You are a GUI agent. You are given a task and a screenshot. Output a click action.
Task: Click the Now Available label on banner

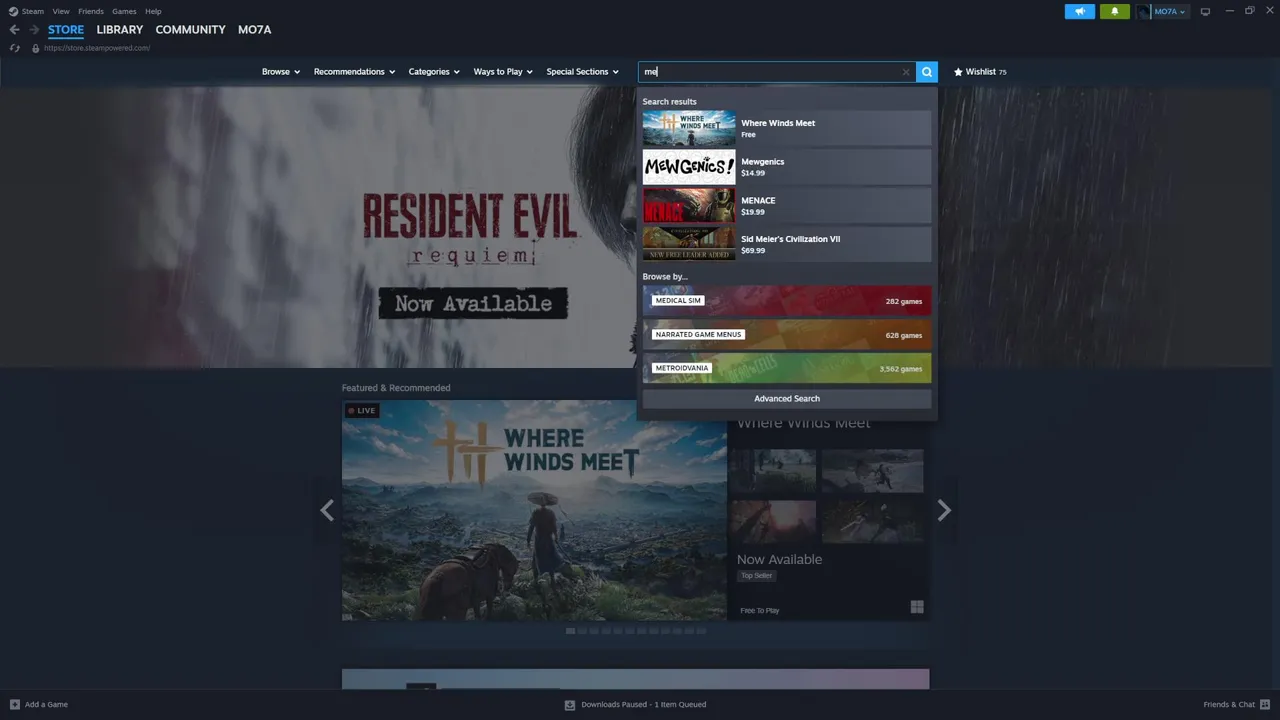click(473, 303)
